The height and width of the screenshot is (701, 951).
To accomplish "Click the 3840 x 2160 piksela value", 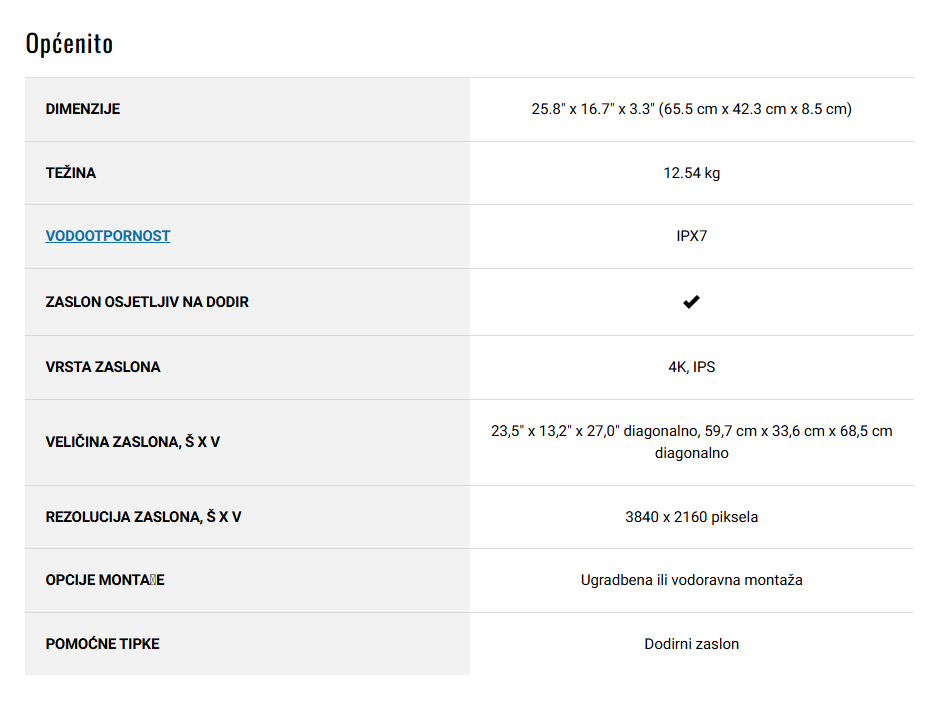I will click(x=691, y=517).
